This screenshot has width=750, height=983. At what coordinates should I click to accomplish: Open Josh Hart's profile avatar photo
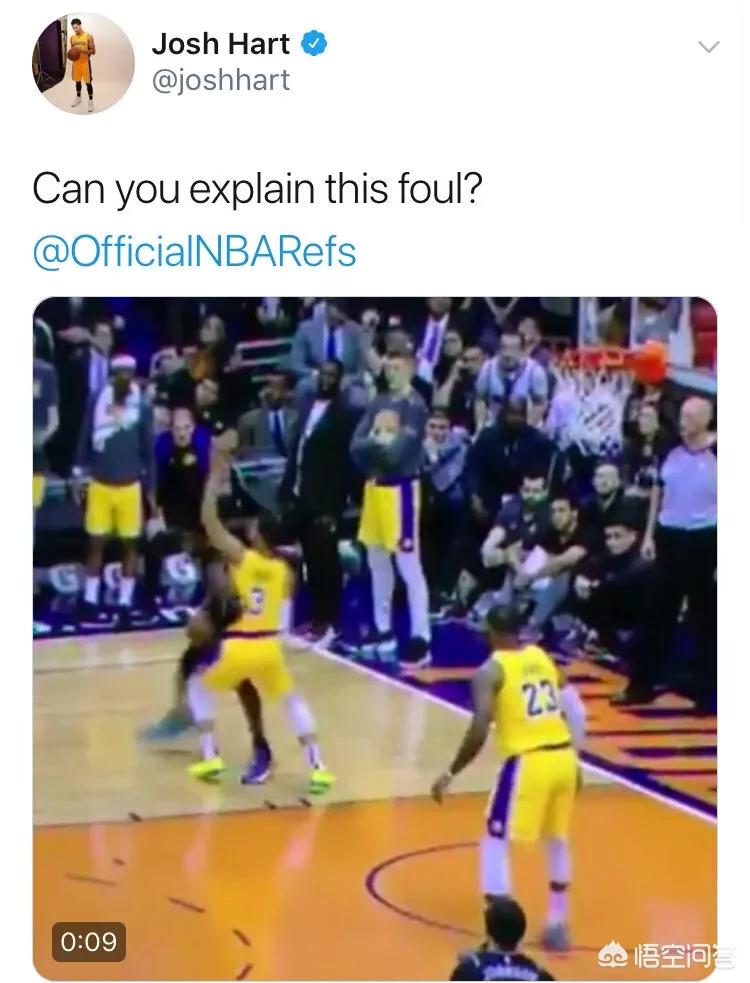(83, 63)
